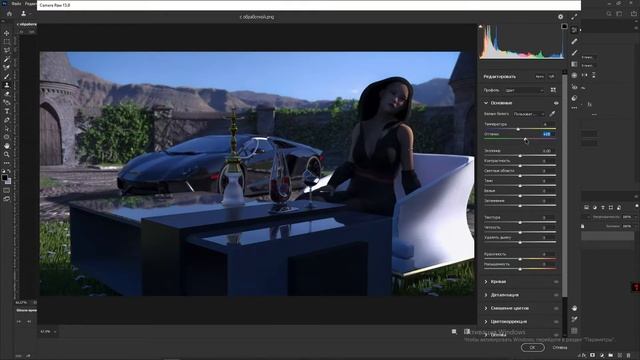This screenshot has width=640, height=360.
Task: Toggle the grid overlay icon
Action: point(574,331)
